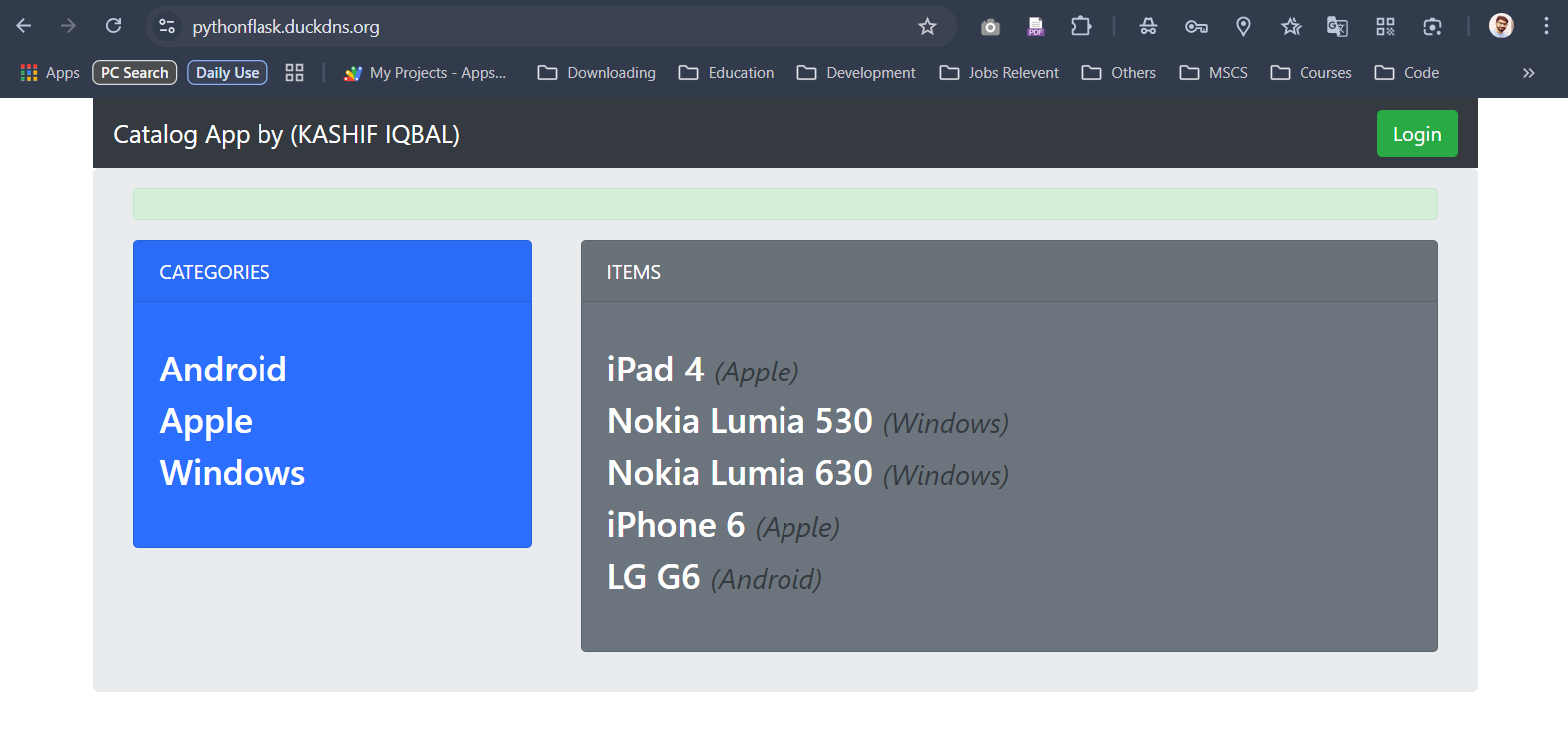Open the star bookmarks extension
This screenshot has width=1568, height=746.
1291,27
